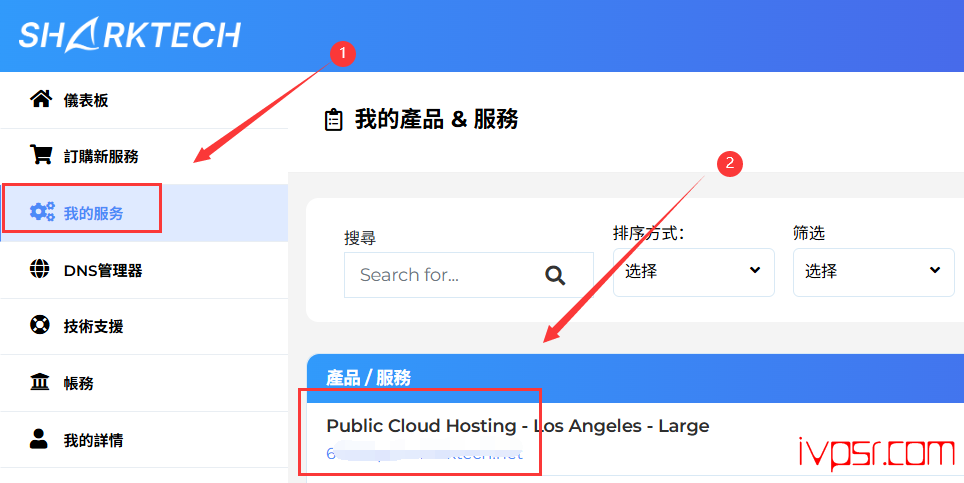
Task: Open the 排序方式 dropdown
Action: pyautogui.click(x=693, y=272)
